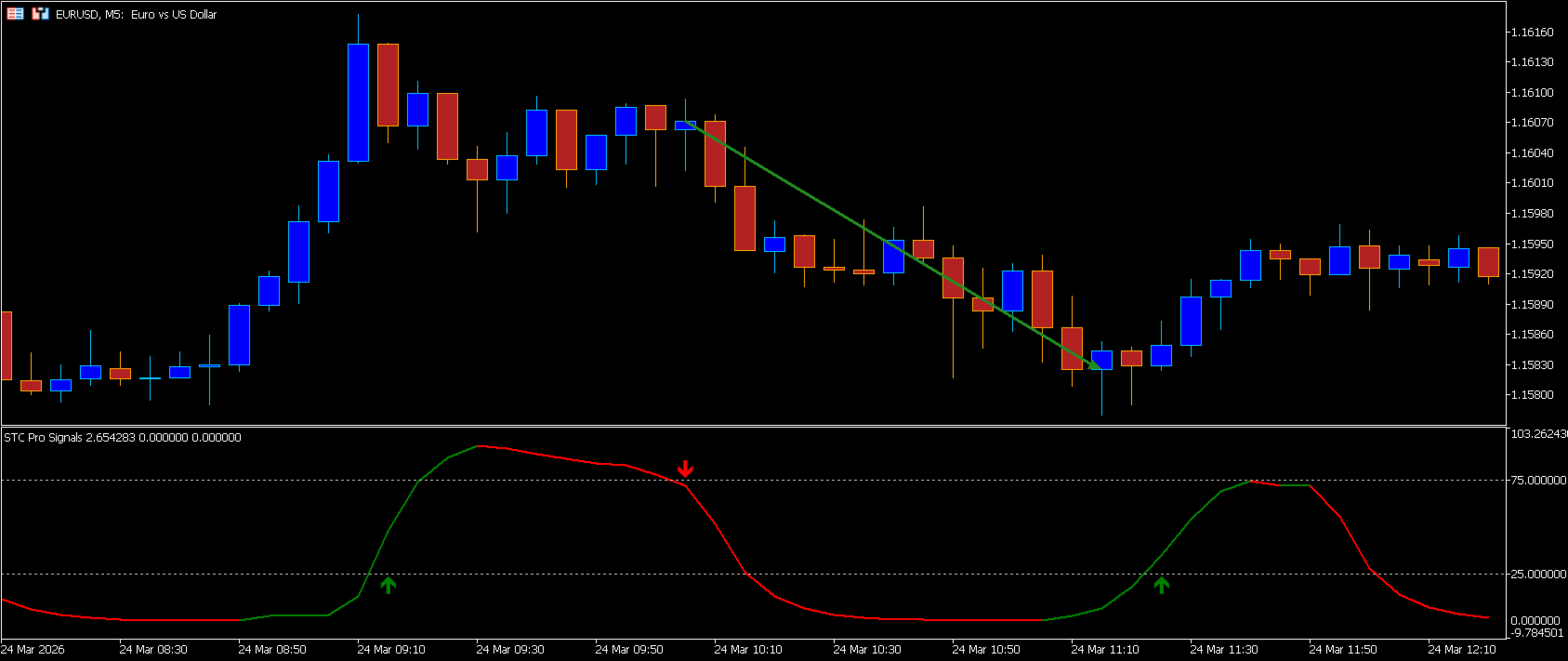Screen dimensions: 1568x661
Task: Click the 1.15800 price label
Action: click(x=1532, y=395)
